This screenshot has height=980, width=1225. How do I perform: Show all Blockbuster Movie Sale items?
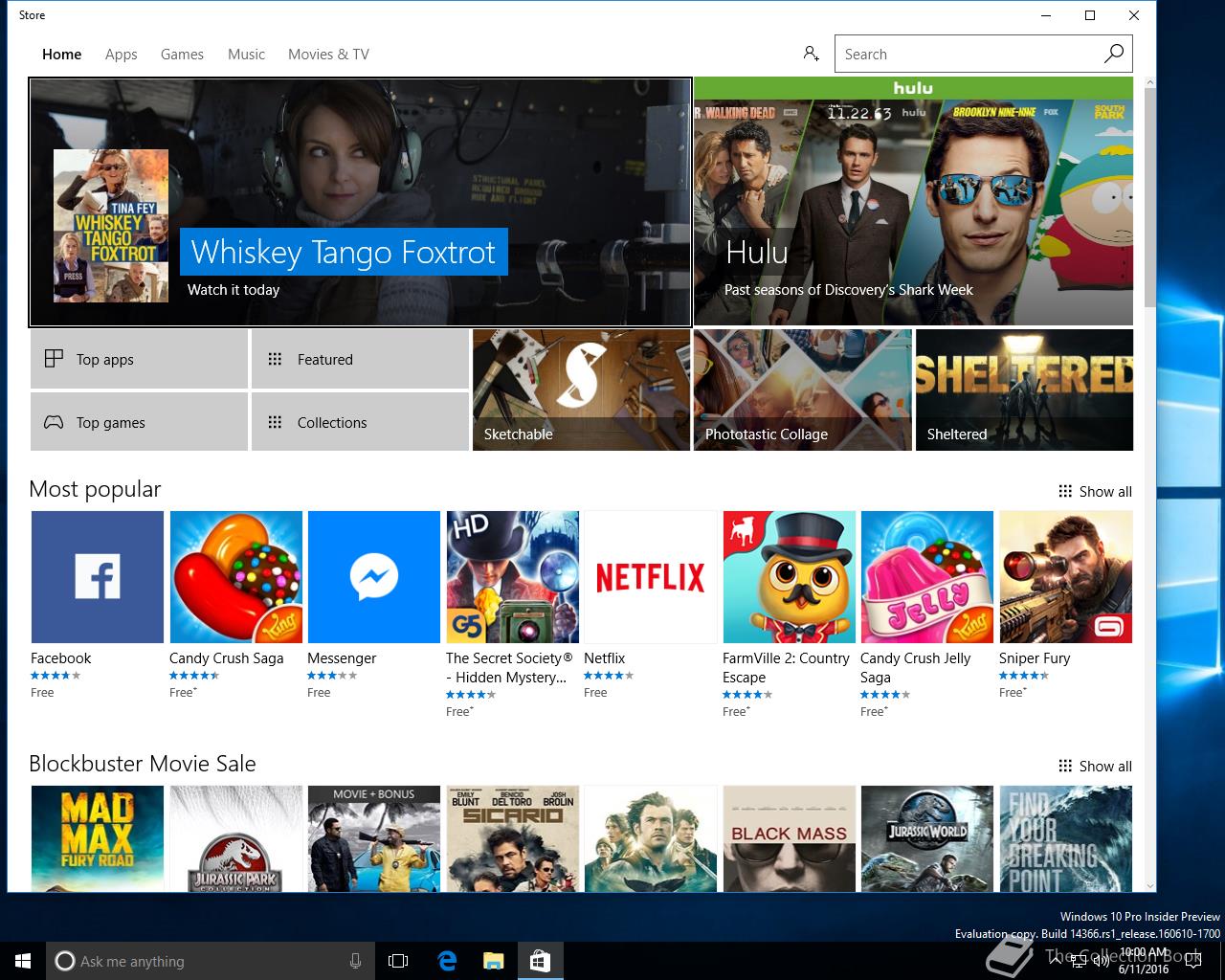1095,767
